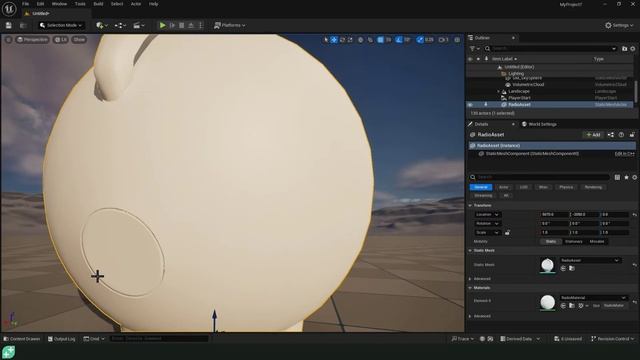The image size is (640, 360).
Task: Open the viewport Show menu
Action: [79, 40]
